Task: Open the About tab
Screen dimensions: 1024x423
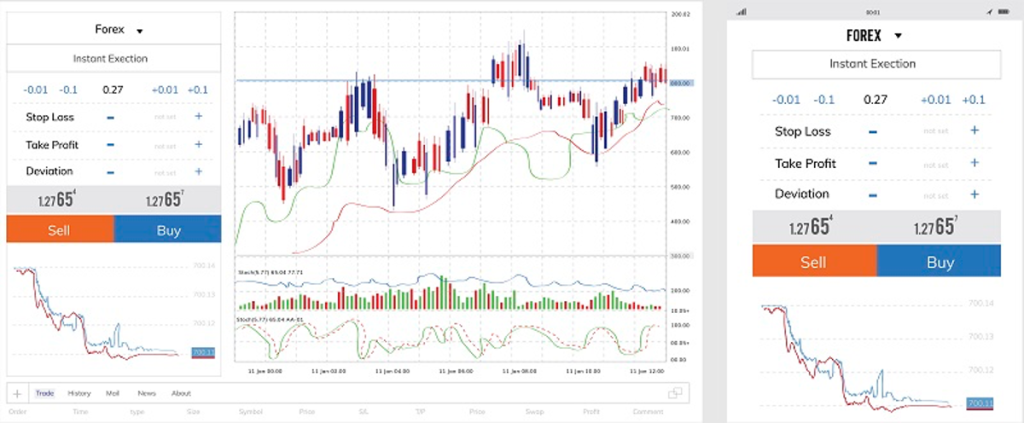Action: pyautogui.click(x=181, y=394)
